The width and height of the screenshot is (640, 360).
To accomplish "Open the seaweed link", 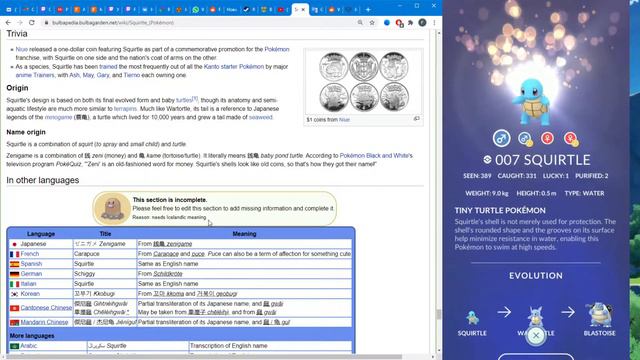I will [260, 117].
